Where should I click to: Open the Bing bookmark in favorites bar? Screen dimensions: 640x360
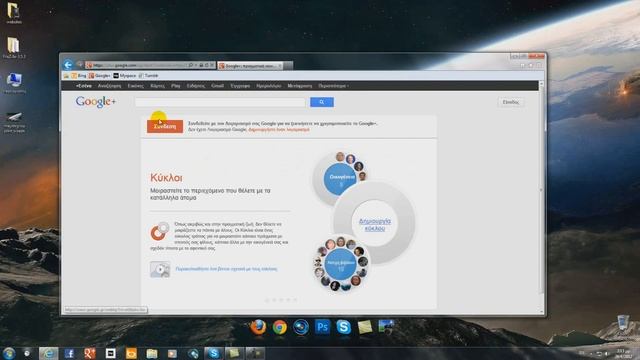(79, 76)
